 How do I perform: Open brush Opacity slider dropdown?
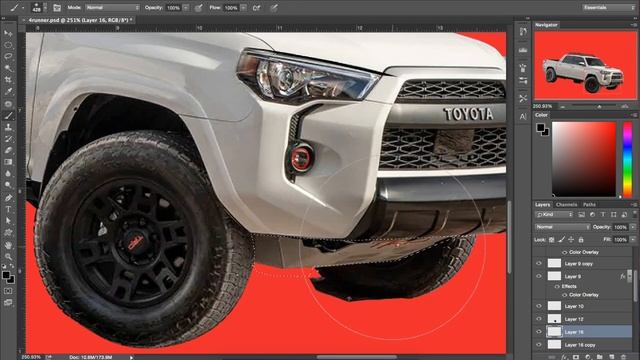(x=186, y=8)
